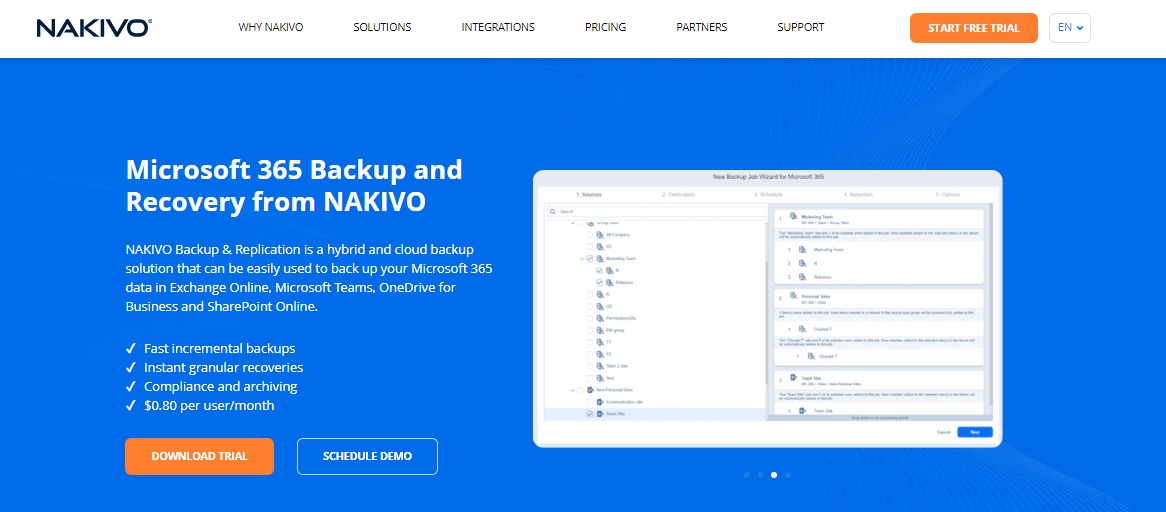
Task: Click the site icon beside Test
Action: pos(600,378)
